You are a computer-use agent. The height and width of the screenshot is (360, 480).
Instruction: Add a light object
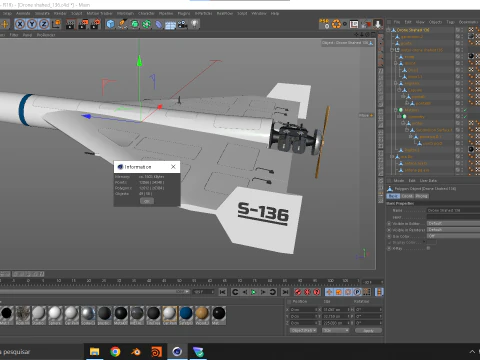coord(195,24)
